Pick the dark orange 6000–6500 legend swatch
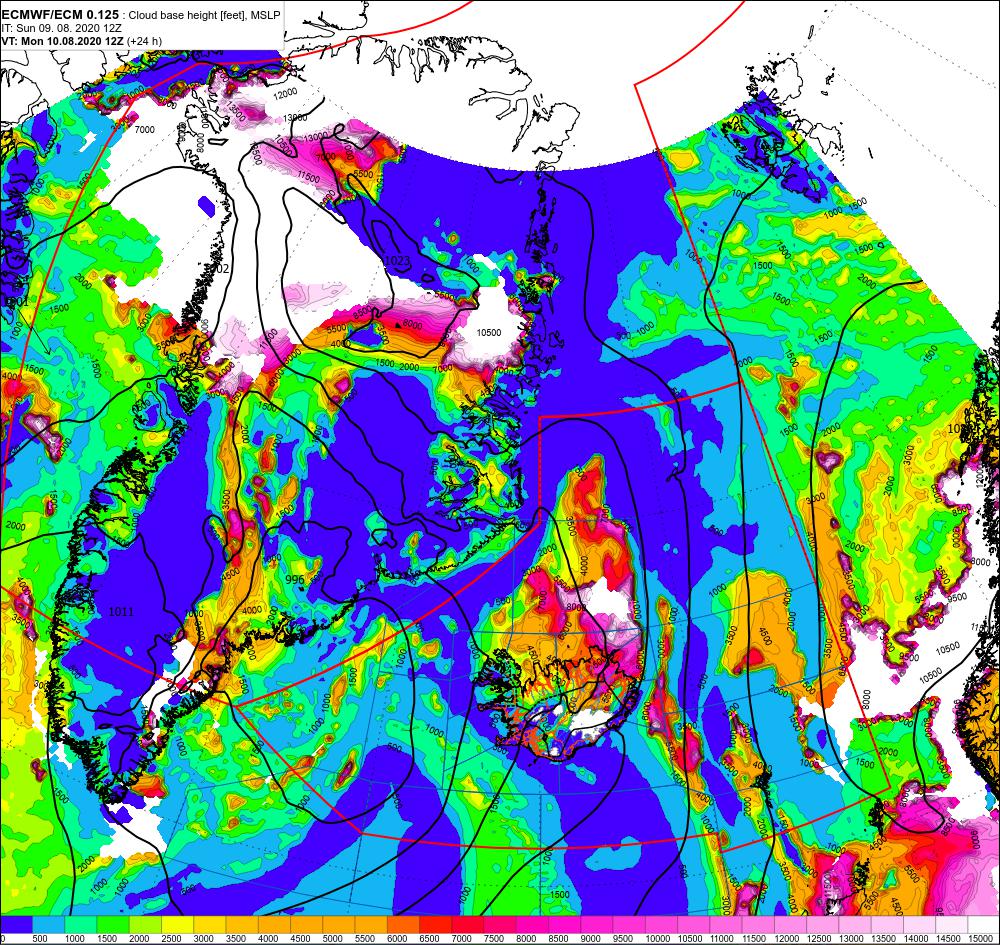1000x945 pixels. tap(403, 924)
